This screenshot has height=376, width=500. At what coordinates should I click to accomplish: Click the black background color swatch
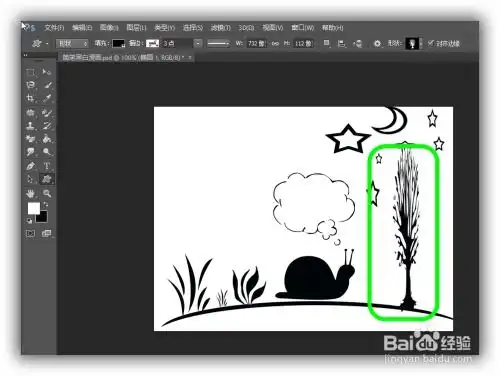point(43,218)
